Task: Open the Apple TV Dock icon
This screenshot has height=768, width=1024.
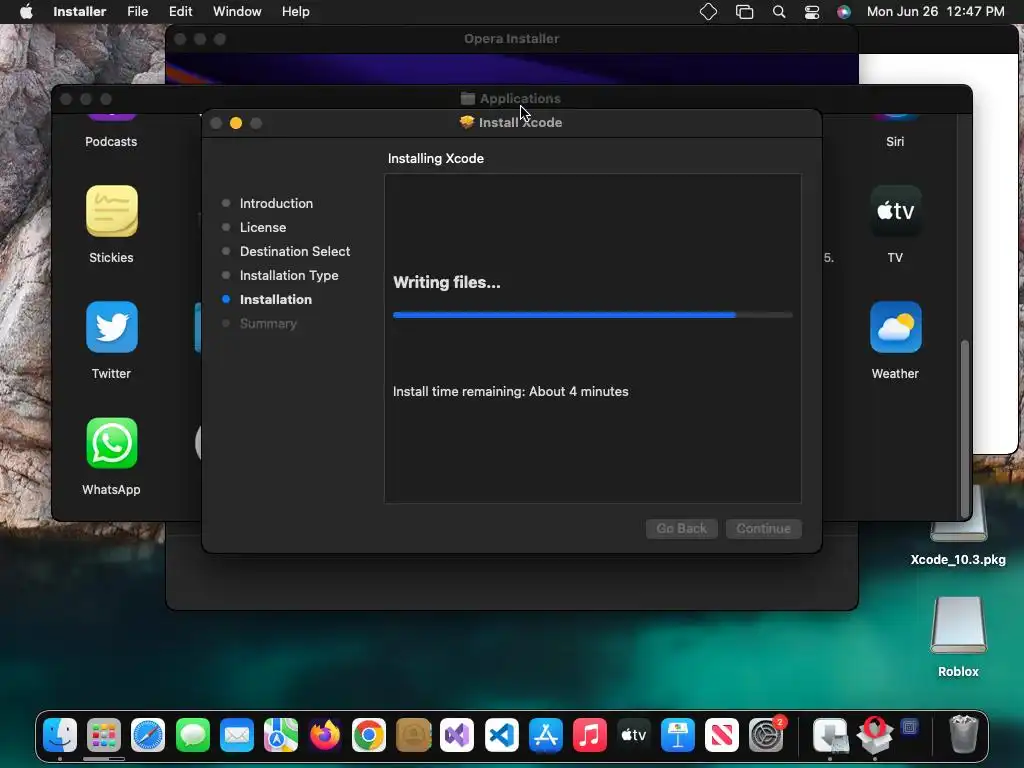Action: pos(633,735)
